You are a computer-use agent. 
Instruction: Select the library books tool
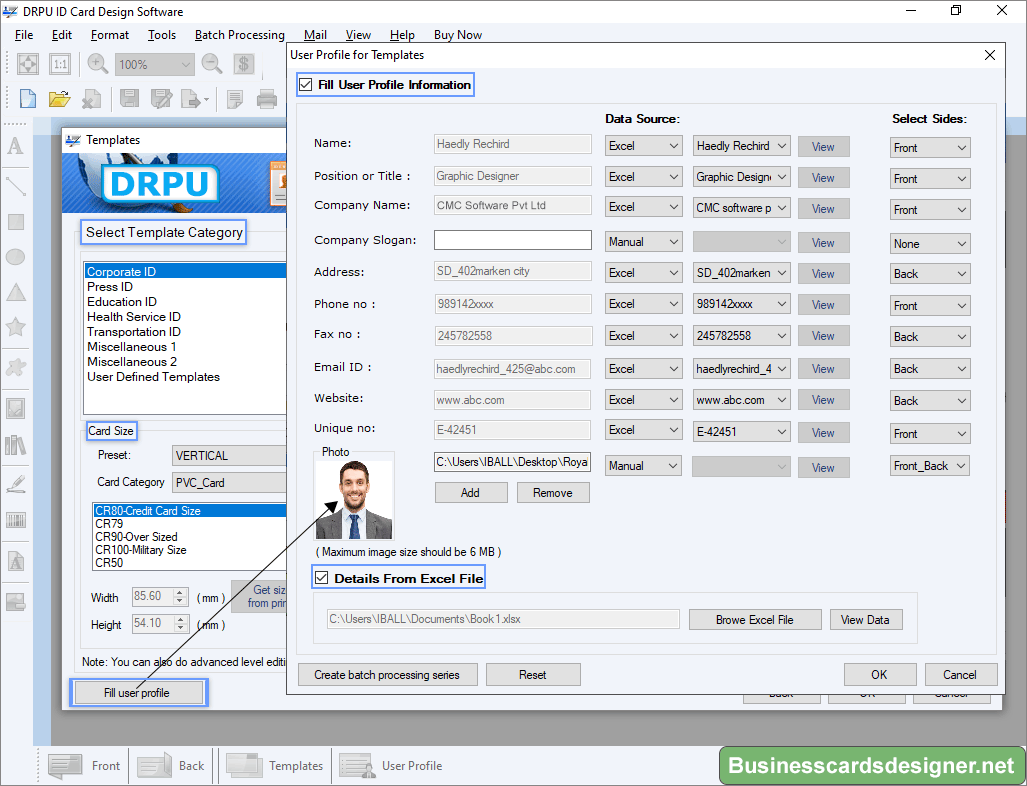[16, 445]
